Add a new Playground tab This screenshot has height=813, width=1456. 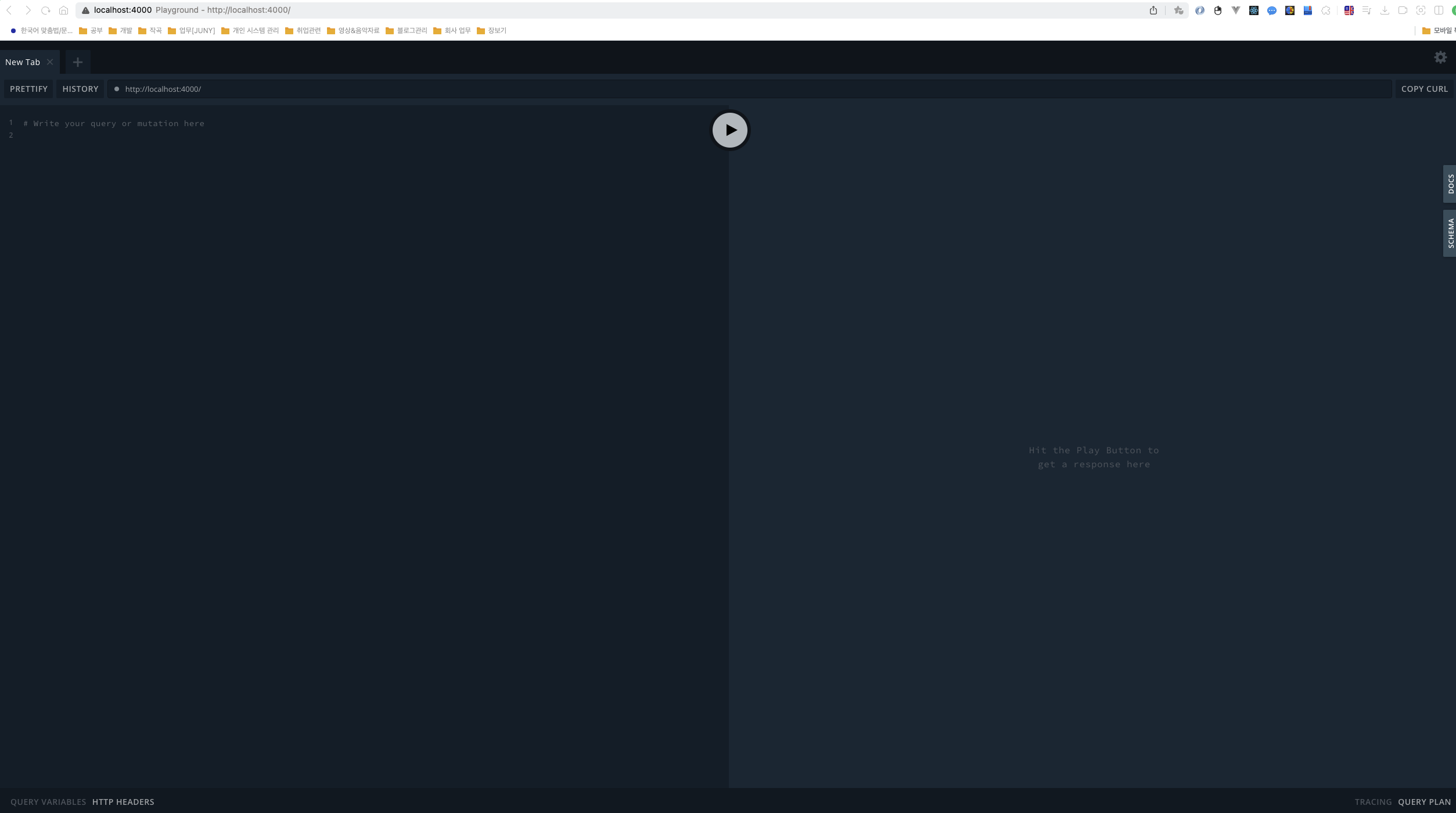[x=77, y=62]
